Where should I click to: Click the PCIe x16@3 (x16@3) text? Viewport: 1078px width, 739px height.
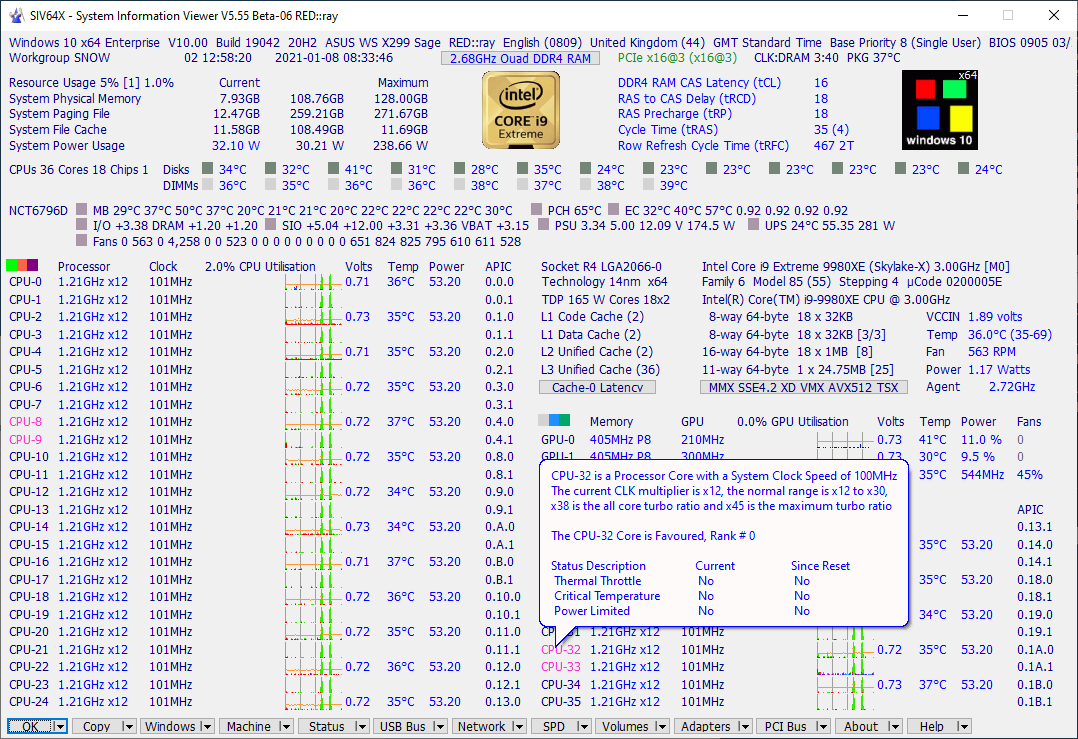(677, 58)
